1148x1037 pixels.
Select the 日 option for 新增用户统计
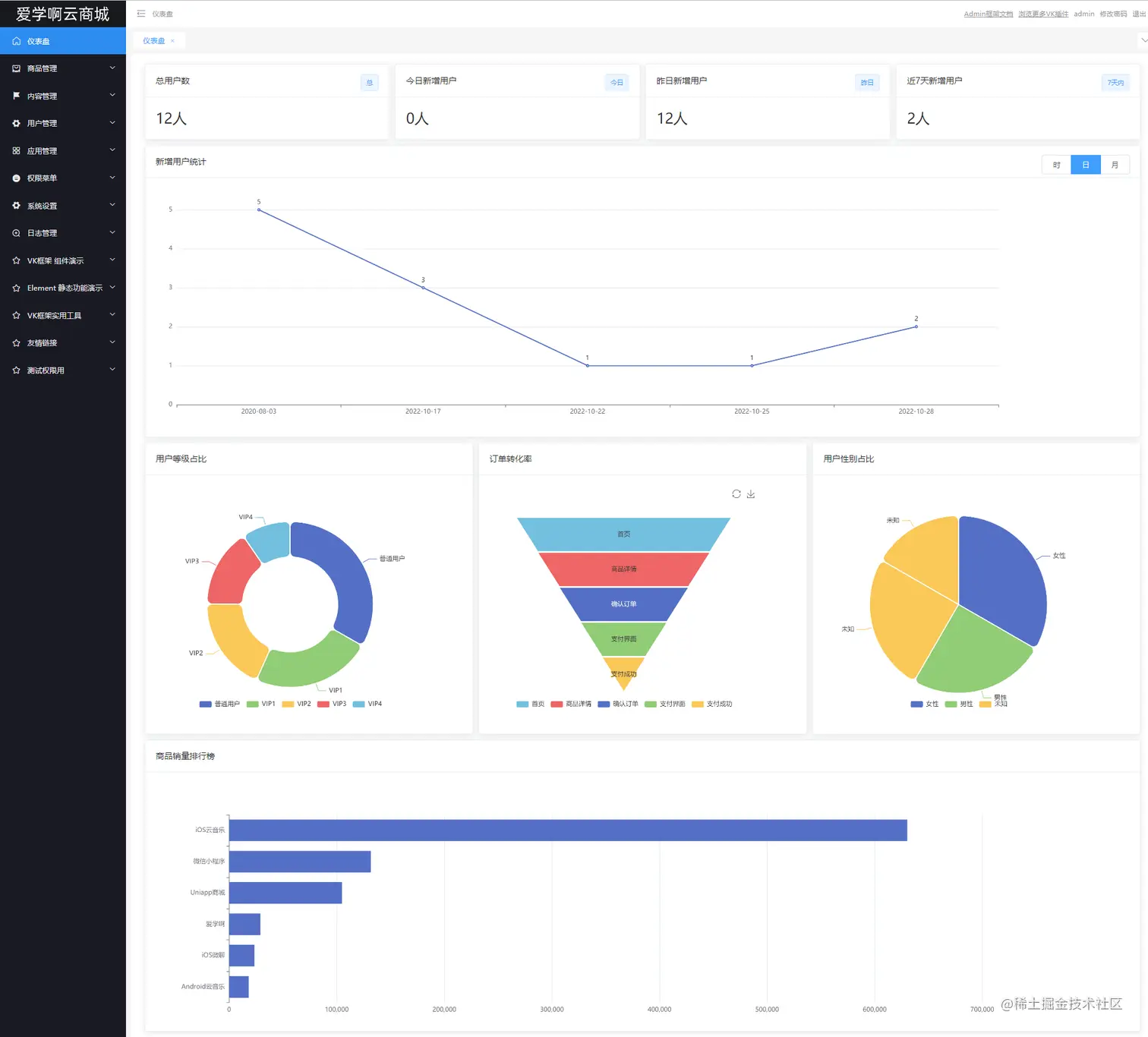[x=1086, y=165]
